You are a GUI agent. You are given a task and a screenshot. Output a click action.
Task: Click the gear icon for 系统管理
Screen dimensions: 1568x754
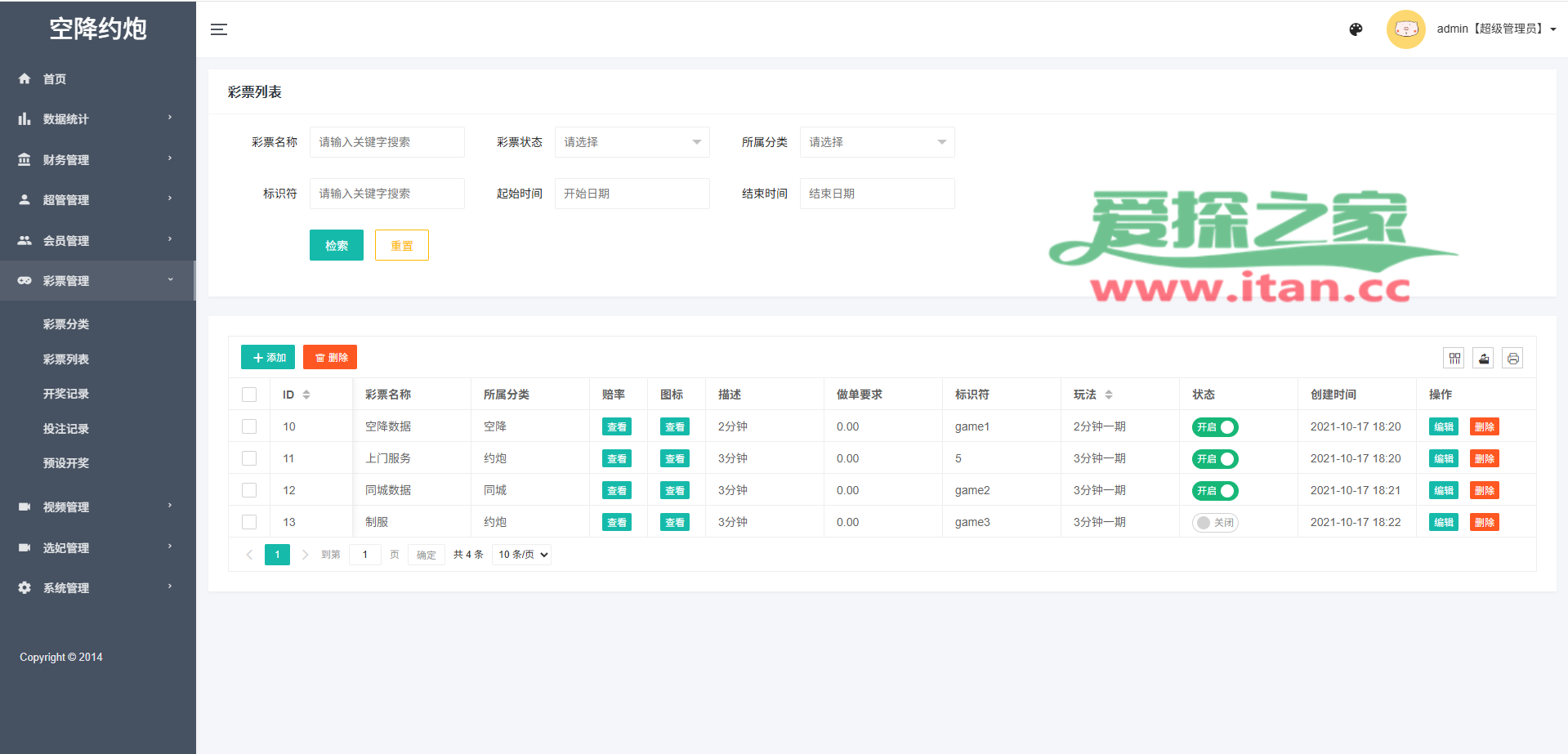tap(25, 587)
